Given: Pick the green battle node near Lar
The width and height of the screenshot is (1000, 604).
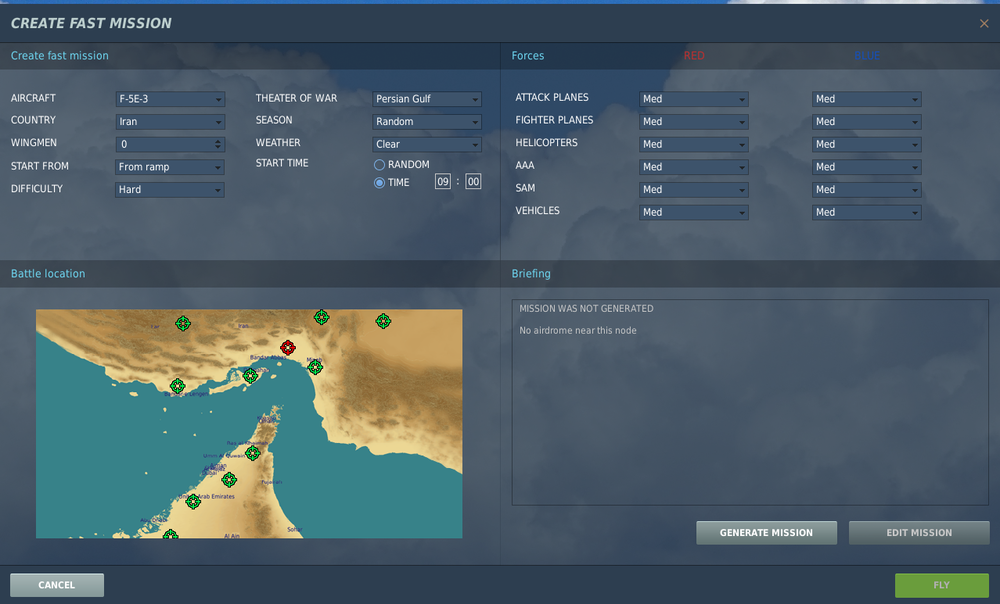Looking at the screenshot, I should point(183,323).
